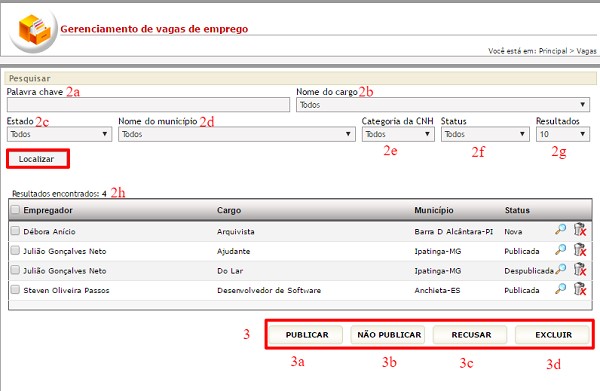Open details magnifier for Débora Anício row
The height and width of the screenshot is (391, 600).
tap(561, 229)
